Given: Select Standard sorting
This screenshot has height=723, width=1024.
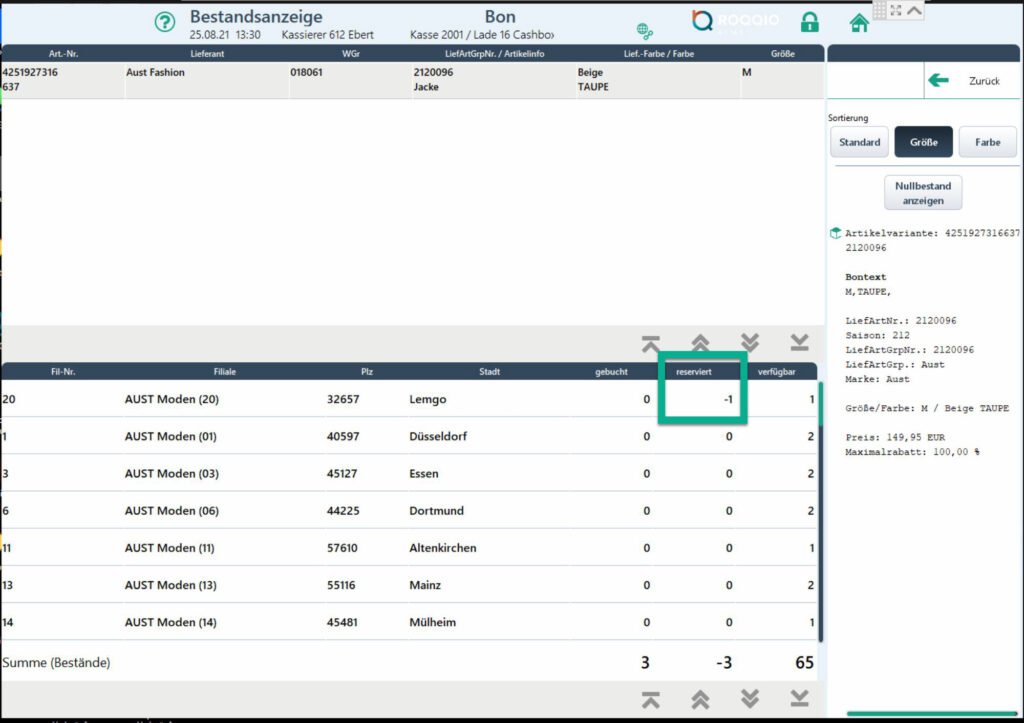Looking at the screenshot, I should pos(859,142).
